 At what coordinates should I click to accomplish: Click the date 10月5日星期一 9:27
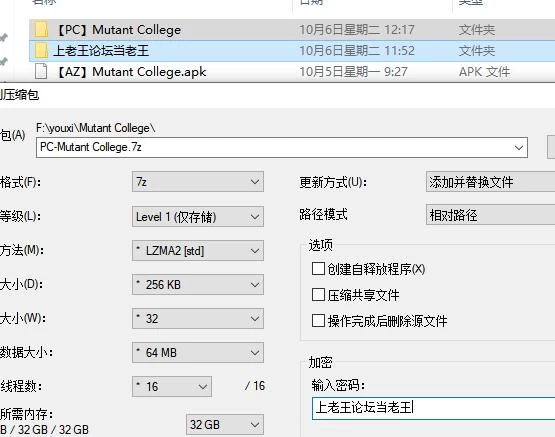coord(353,72)
